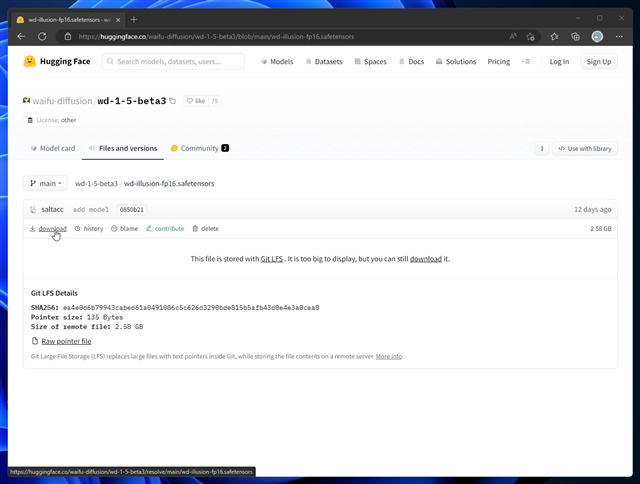Click the delete file link
Image resolution: width=640 pixels, height=484 pixels.
(206, 229)
